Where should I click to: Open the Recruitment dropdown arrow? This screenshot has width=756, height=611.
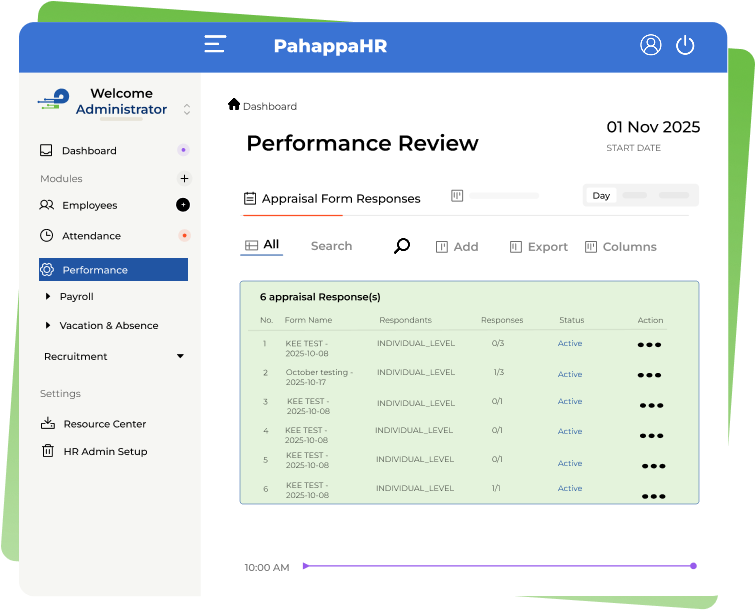click(180, 356)
